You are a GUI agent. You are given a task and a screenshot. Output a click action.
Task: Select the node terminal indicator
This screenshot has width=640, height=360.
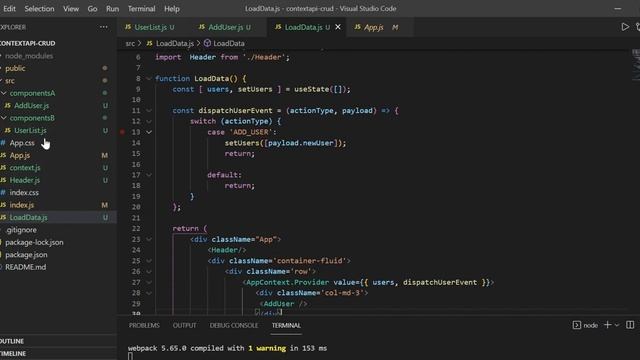coord(585,325)
